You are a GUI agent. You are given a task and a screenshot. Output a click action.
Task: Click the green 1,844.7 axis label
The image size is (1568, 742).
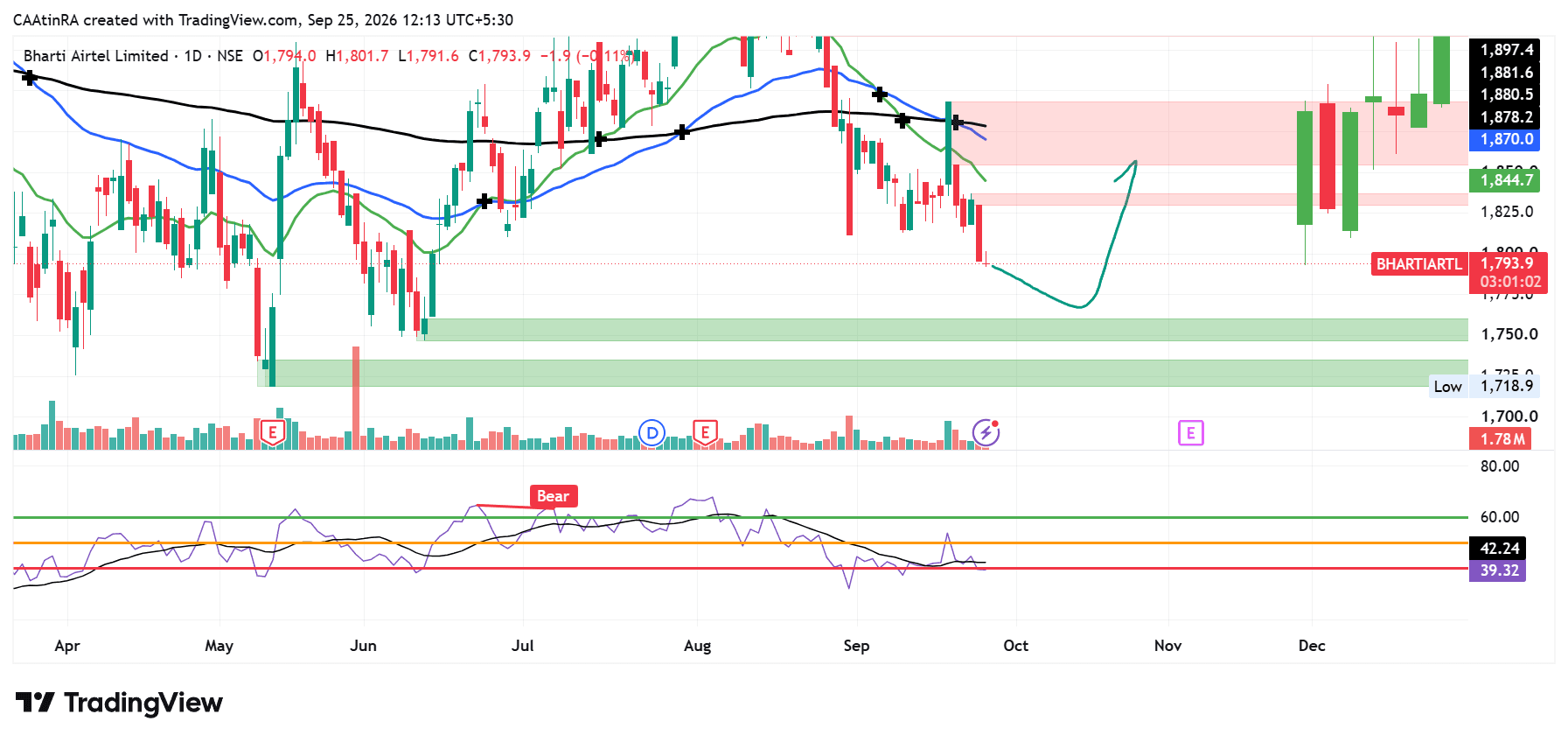point(1504,180)
